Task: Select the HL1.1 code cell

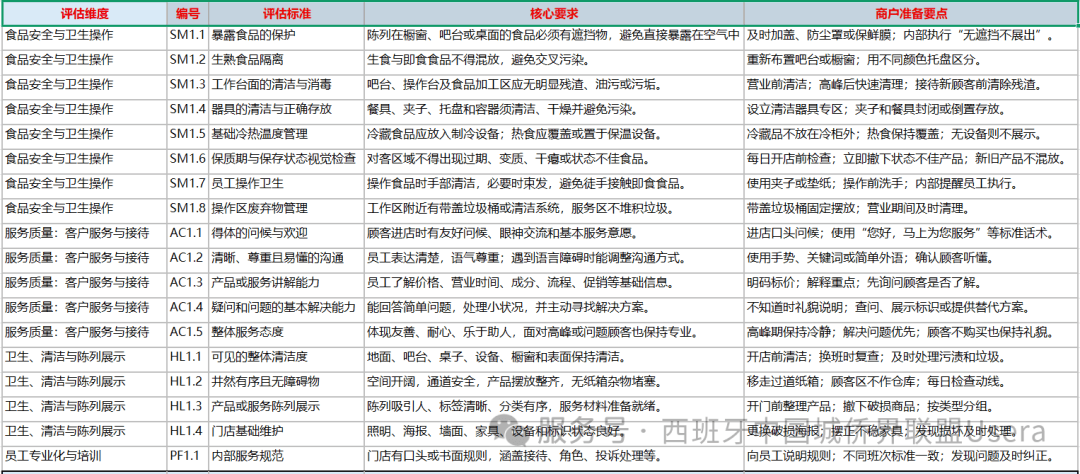Action: 187,357
